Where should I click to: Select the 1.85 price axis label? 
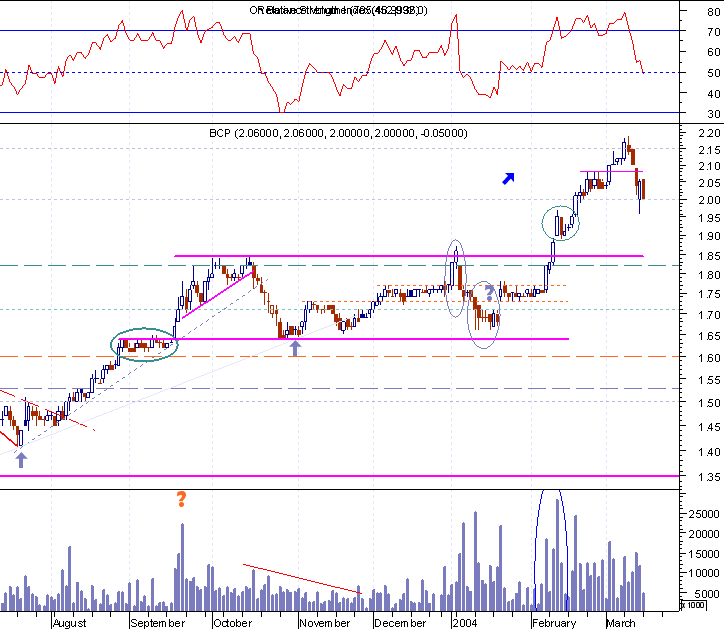[x=710, y=256]
